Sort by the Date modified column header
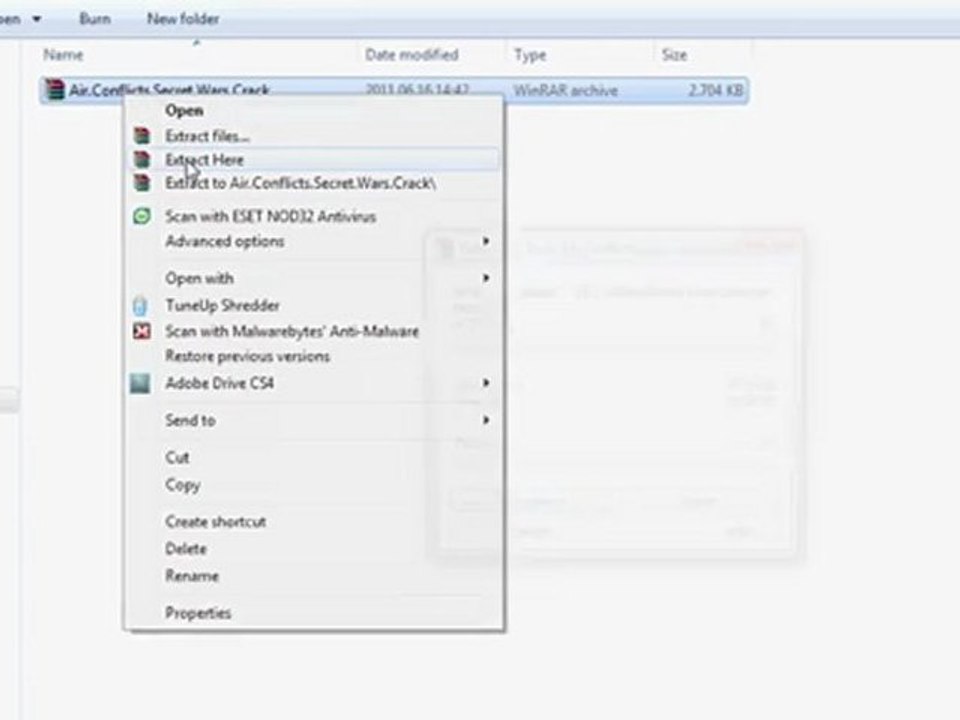 click(x=411, y=55)
